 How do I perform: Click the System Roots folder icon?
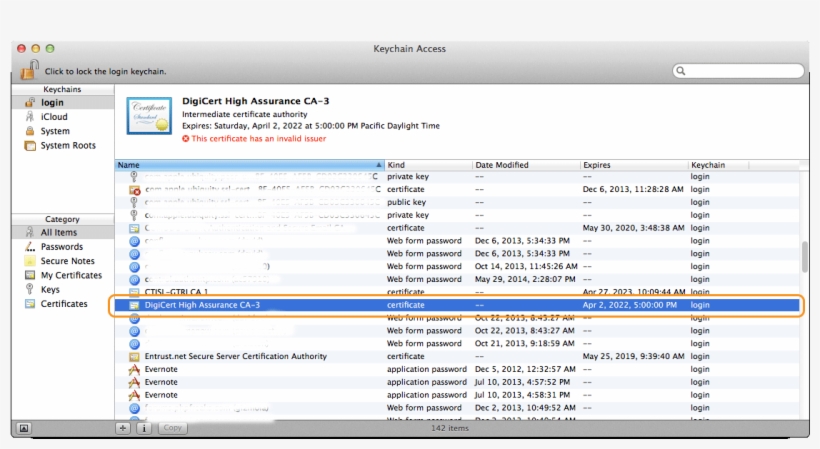coord(30,145)
